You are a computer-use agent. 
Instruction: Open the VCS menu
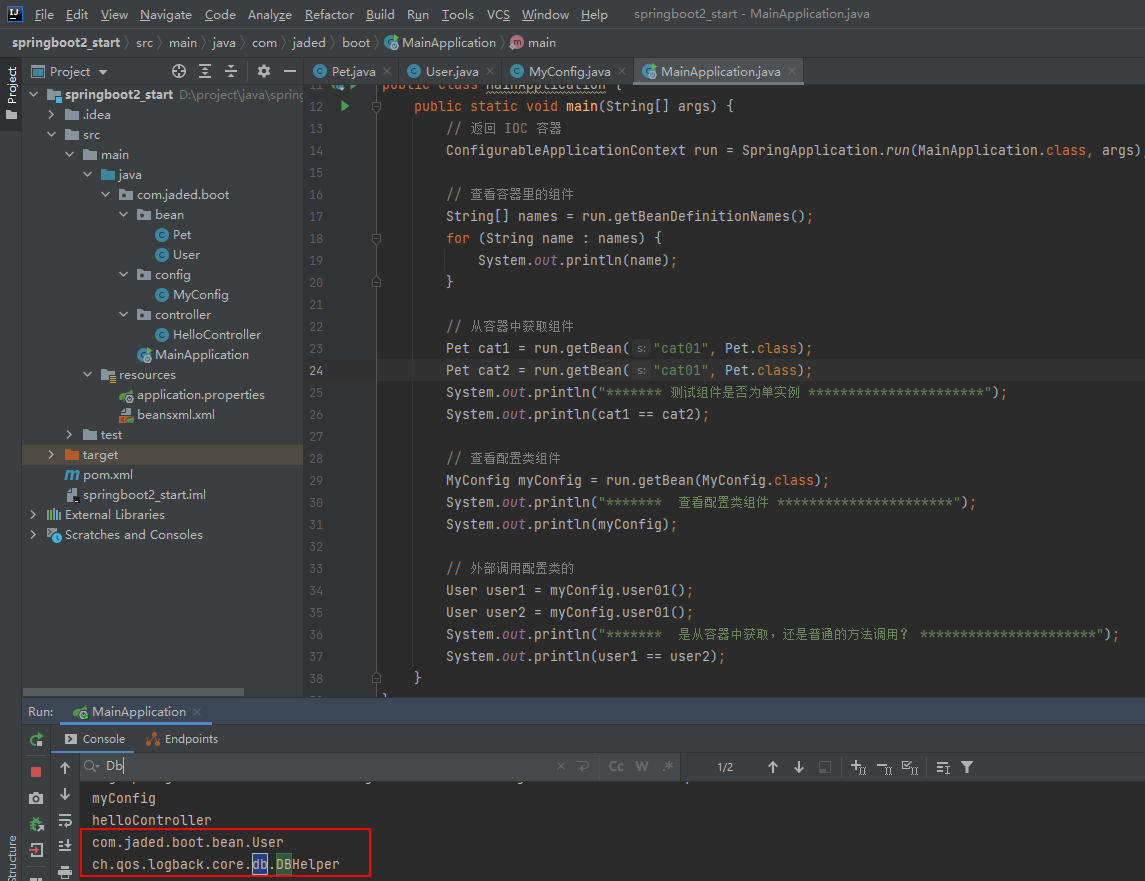(x=498, y=15)
